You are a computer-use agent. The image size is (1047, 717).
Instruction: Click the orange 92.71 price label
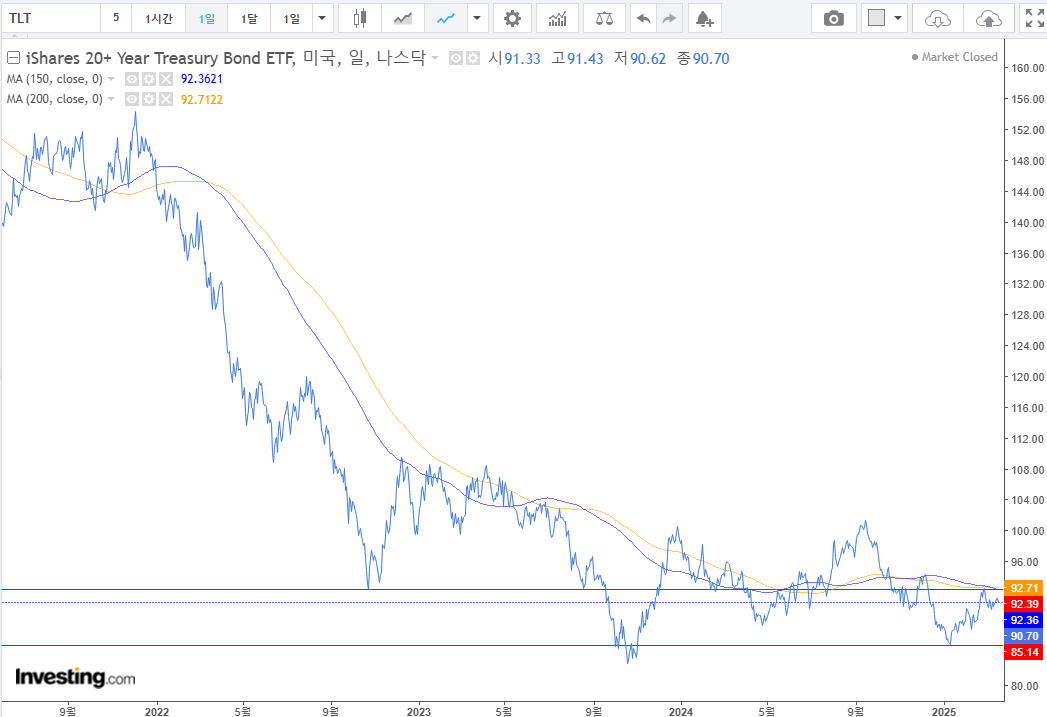[1024, 588]
